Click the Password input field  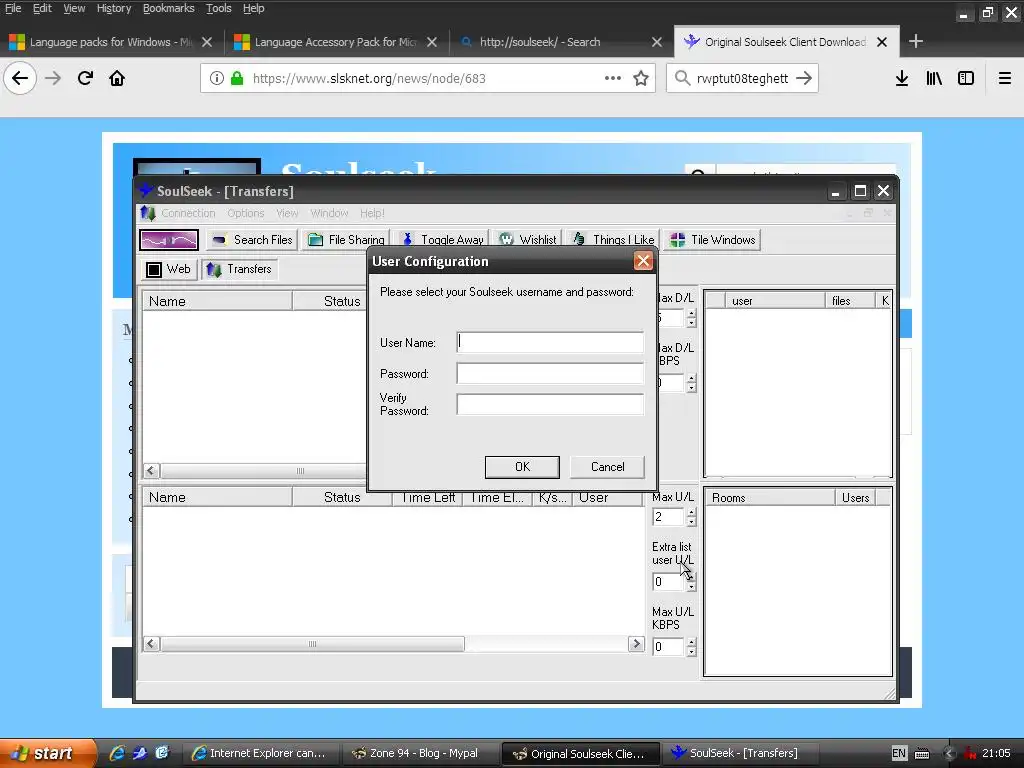coord(550,374)
